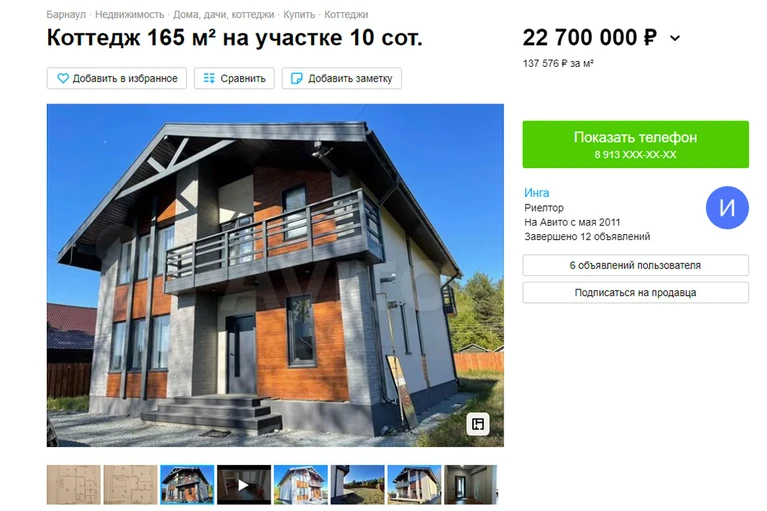Viewport: 767px width, 511px height.
Task: Open the floor plan icon on the photo
Action: click(x=477, y=423)
